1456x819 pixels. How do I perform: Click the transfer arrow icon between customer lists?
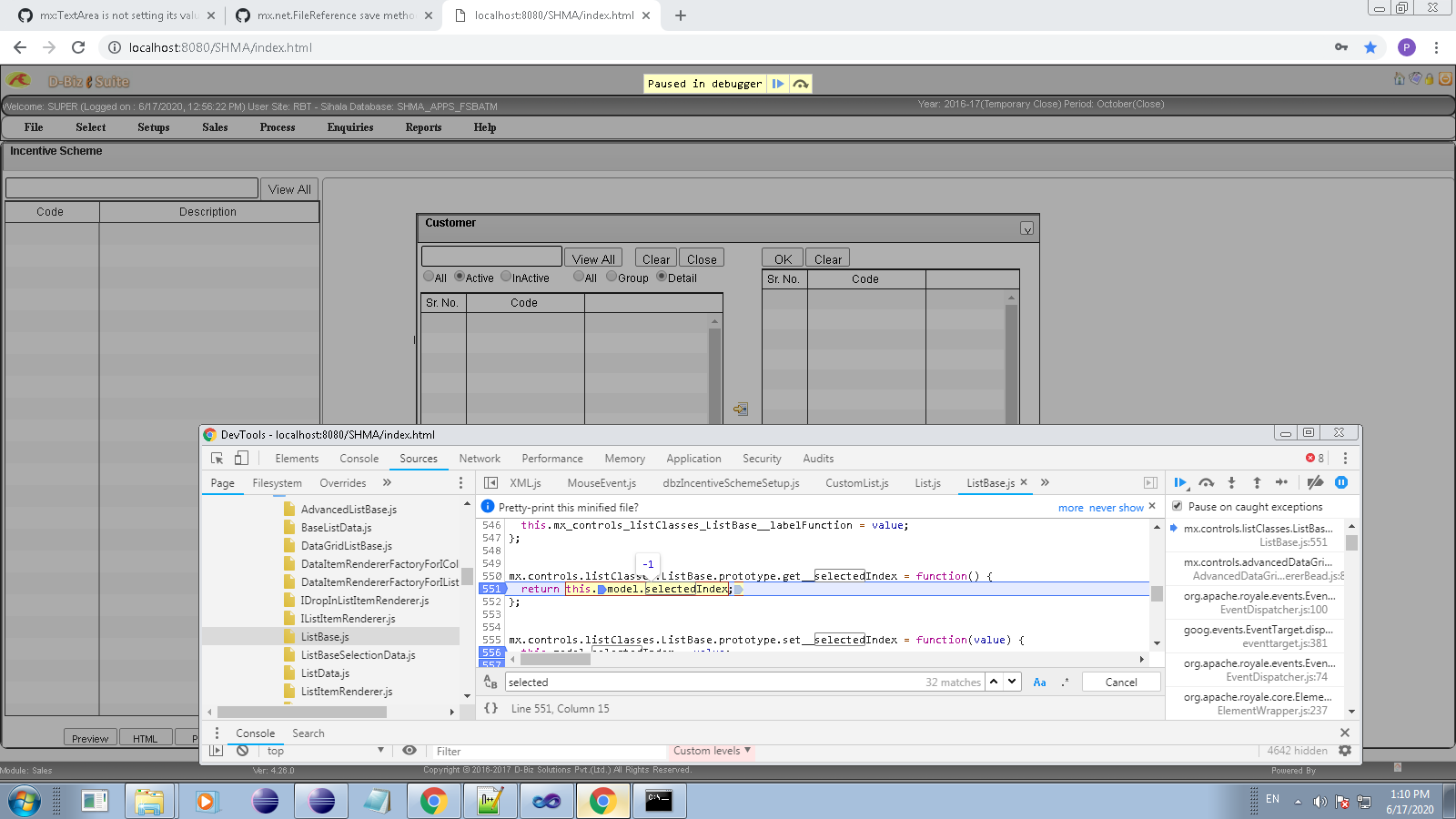click(741, 409)
